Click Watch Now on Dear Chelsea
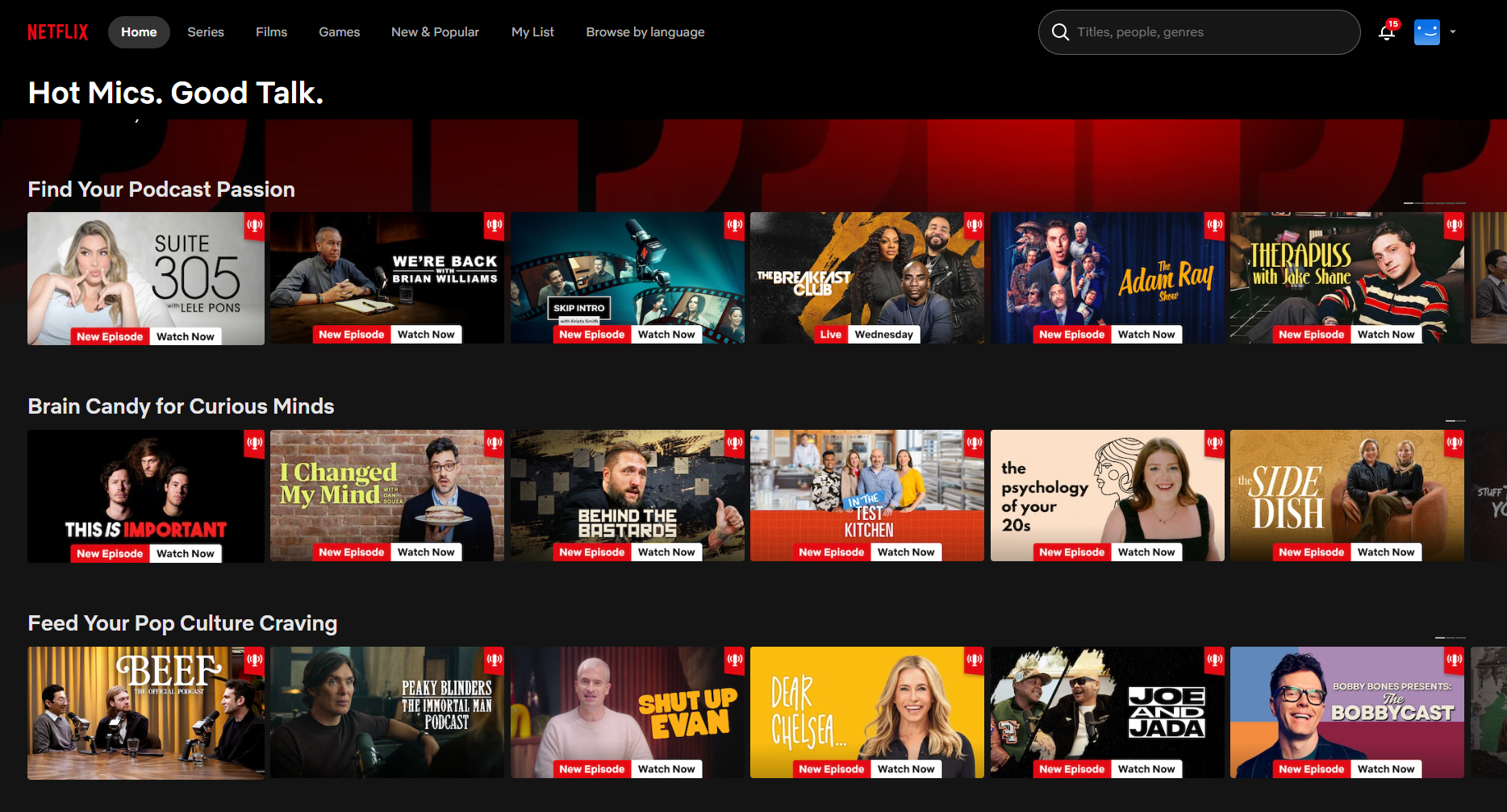 (906, 769)
